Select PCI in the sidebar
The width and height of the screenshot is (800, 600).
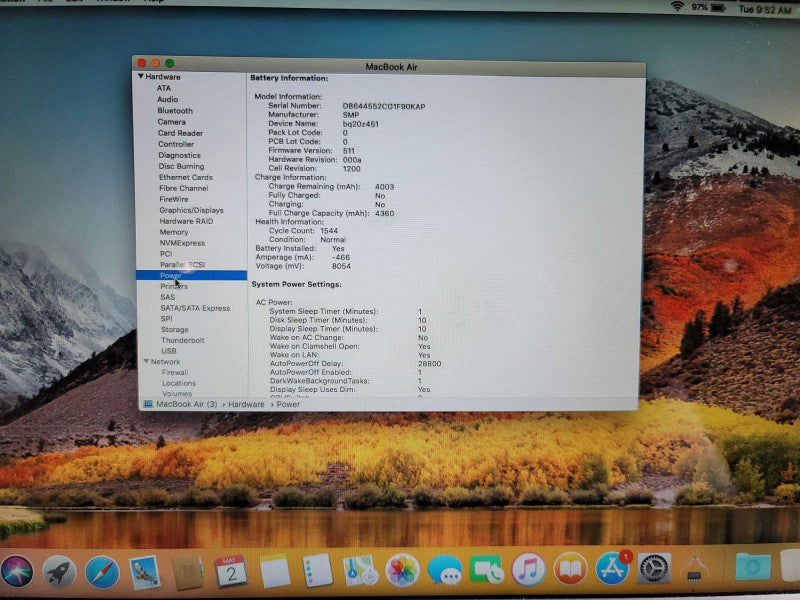click(x=166, y=254)
